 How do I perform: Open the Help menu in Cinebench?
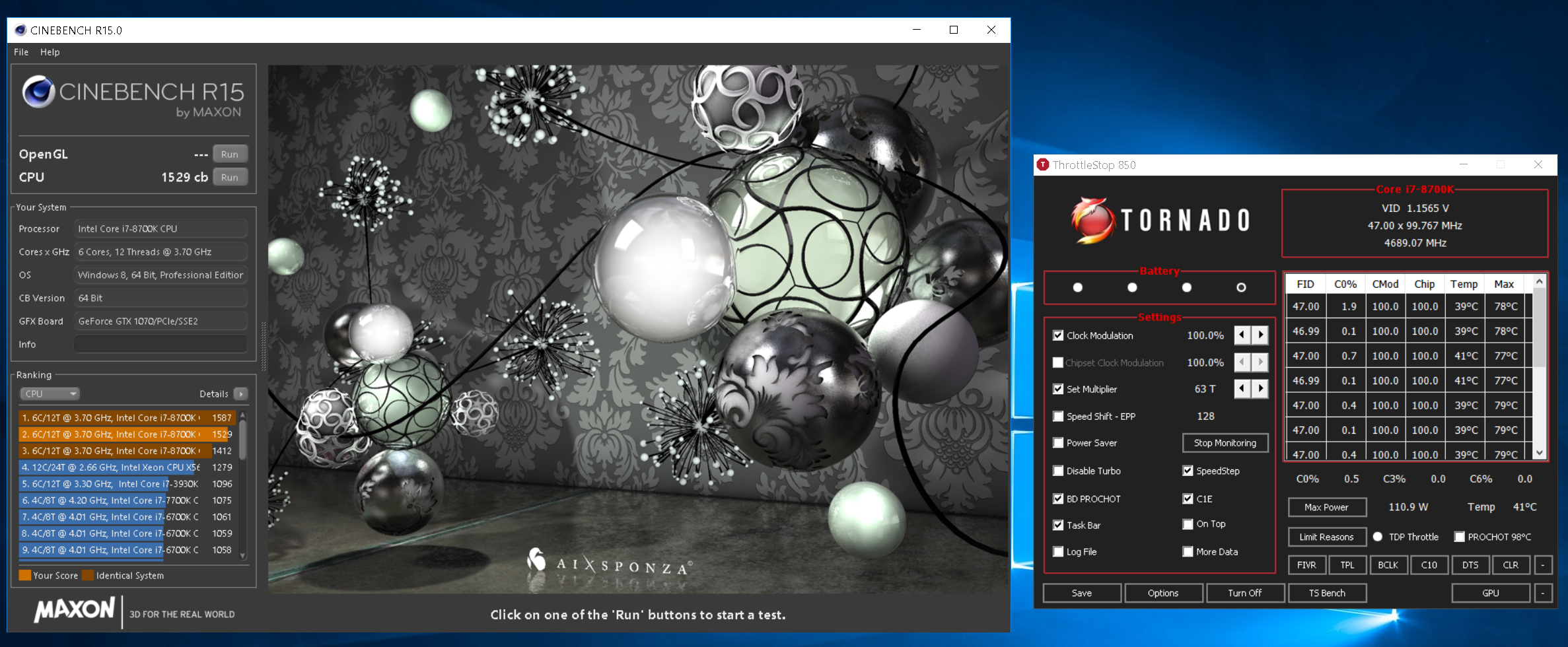pyautogui.click(x=50, y=52)
